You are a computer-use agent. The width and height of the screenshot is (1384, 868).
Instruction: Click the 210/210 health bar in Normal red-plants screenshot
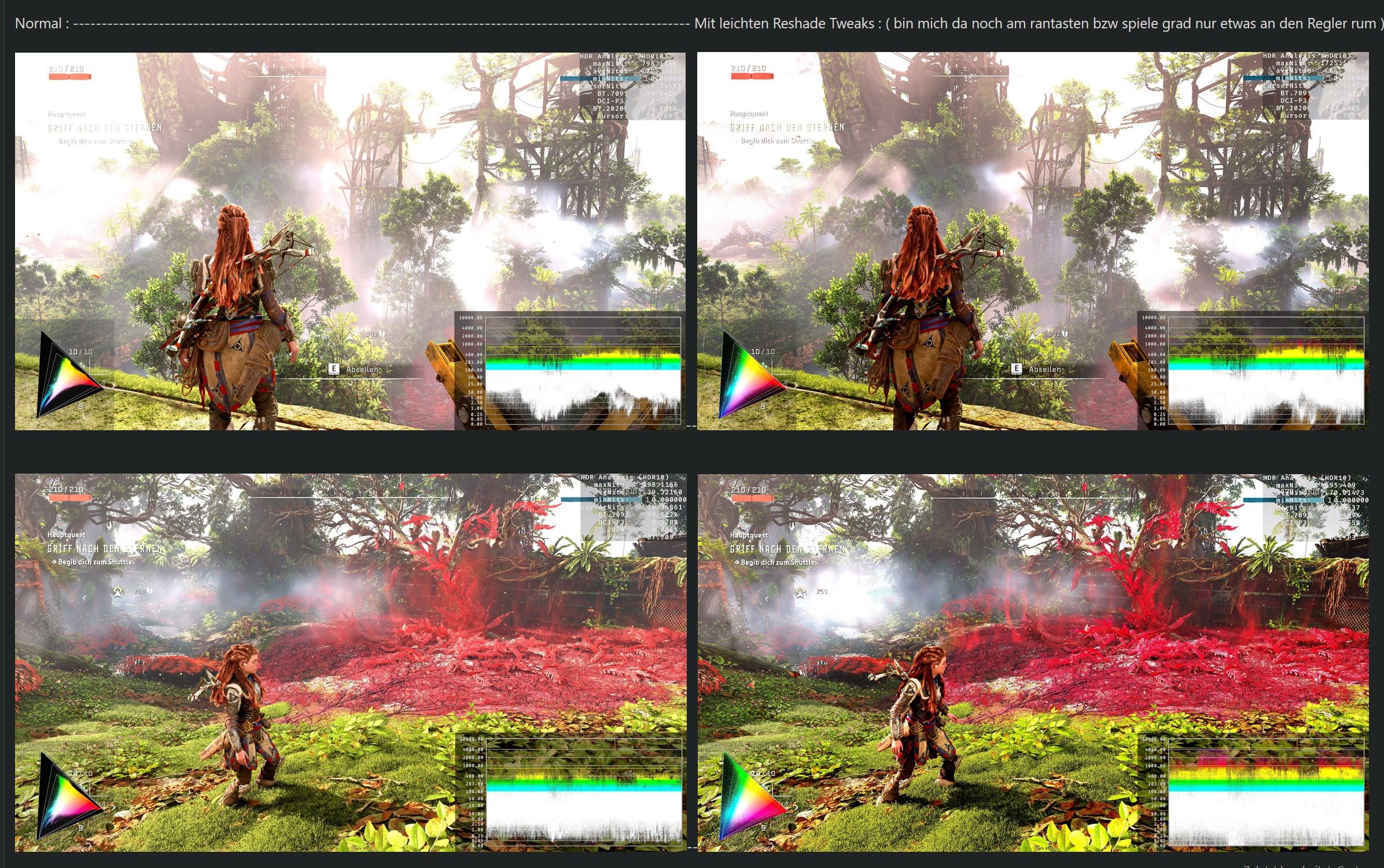coord(69,494)
